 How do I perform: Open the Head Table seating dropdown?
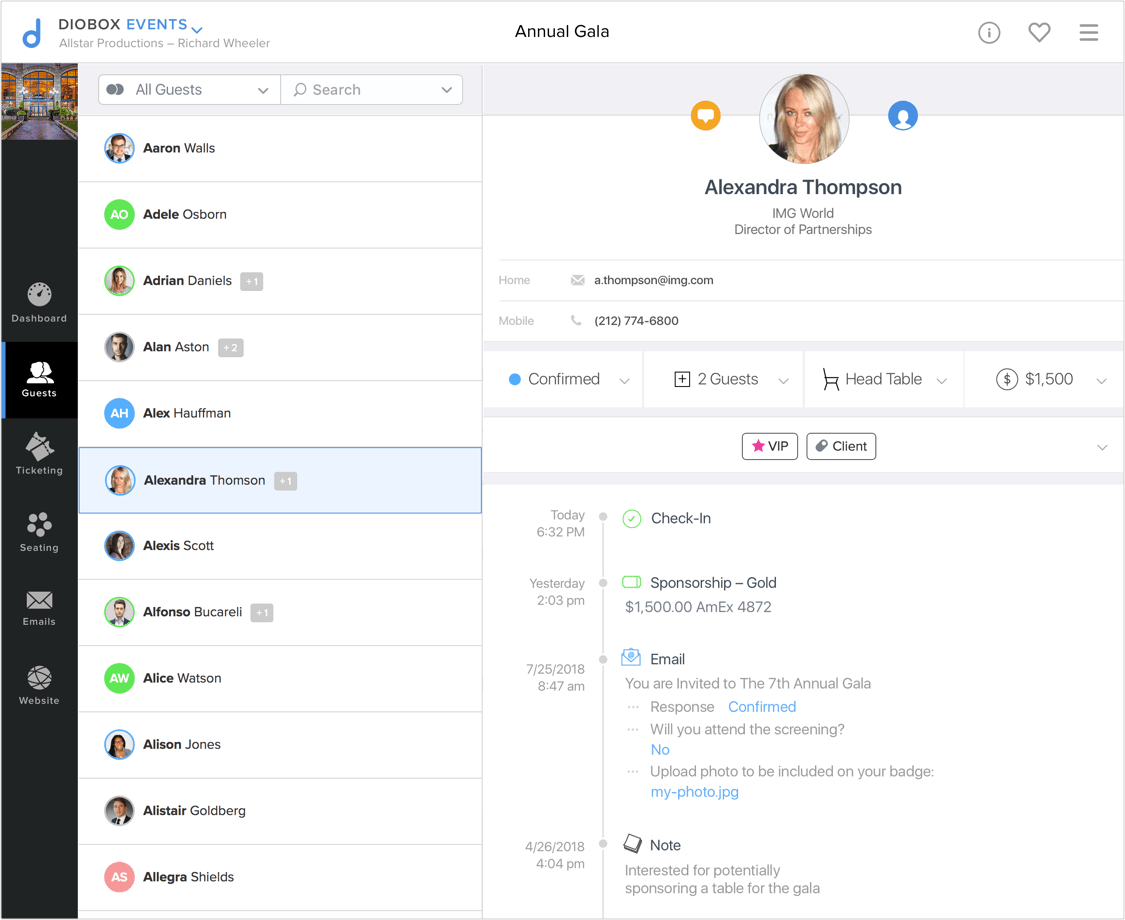884,379
